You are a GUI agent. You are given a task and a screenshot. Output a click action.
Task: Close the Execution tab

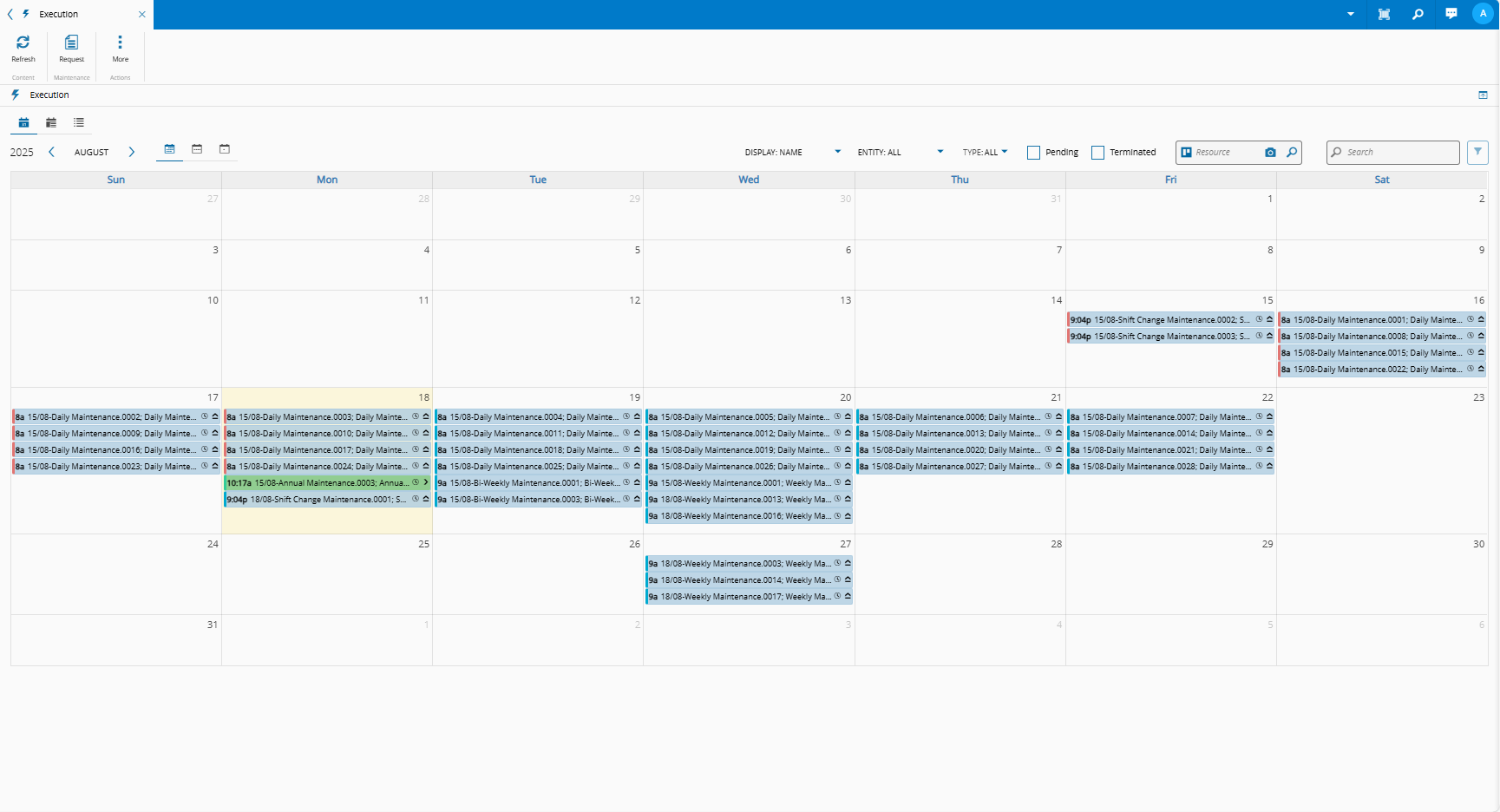pos(142,14)
